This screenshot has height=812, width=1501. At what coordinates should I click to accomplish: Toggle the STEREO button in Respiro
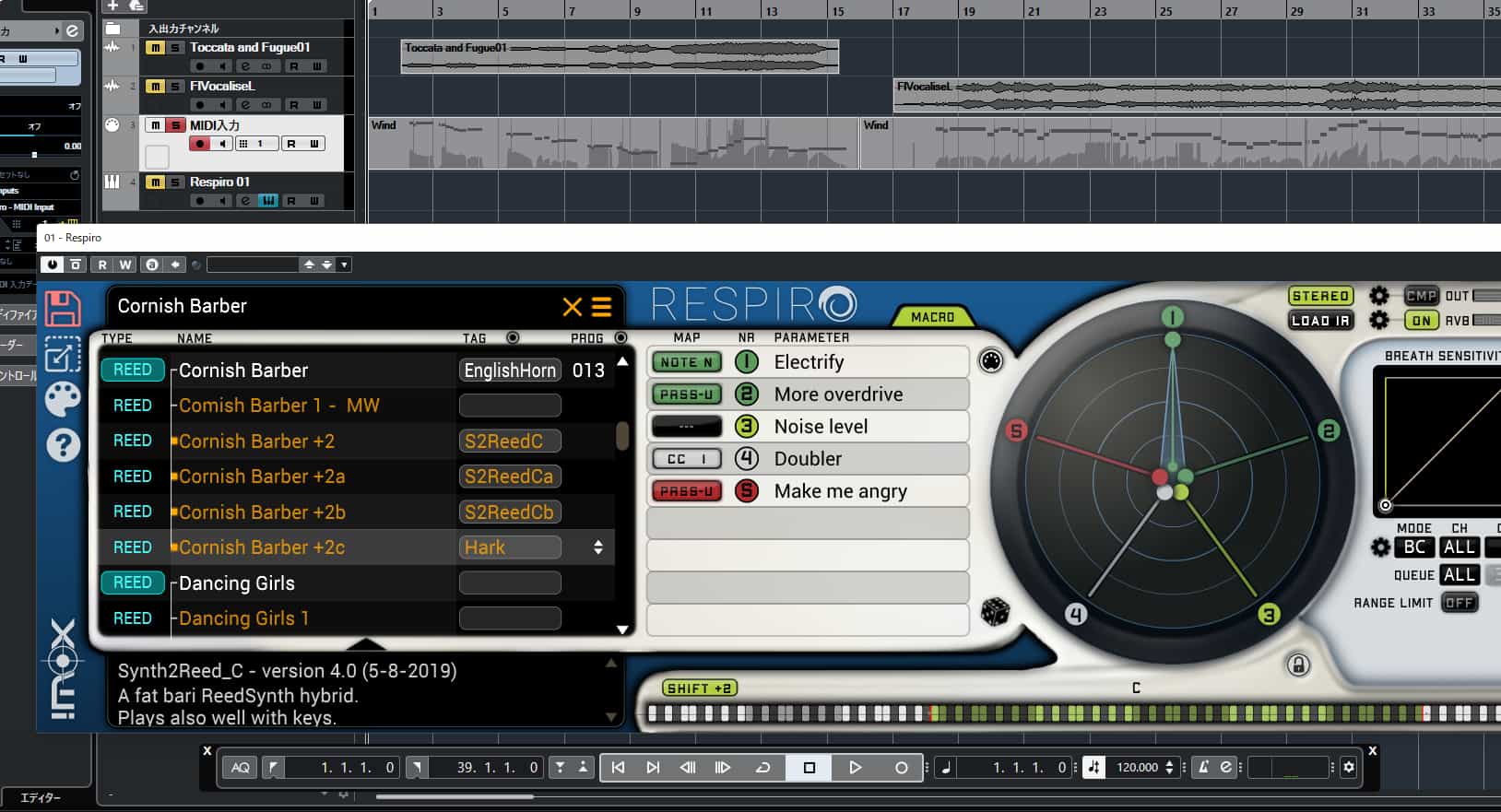(1320, 296)
